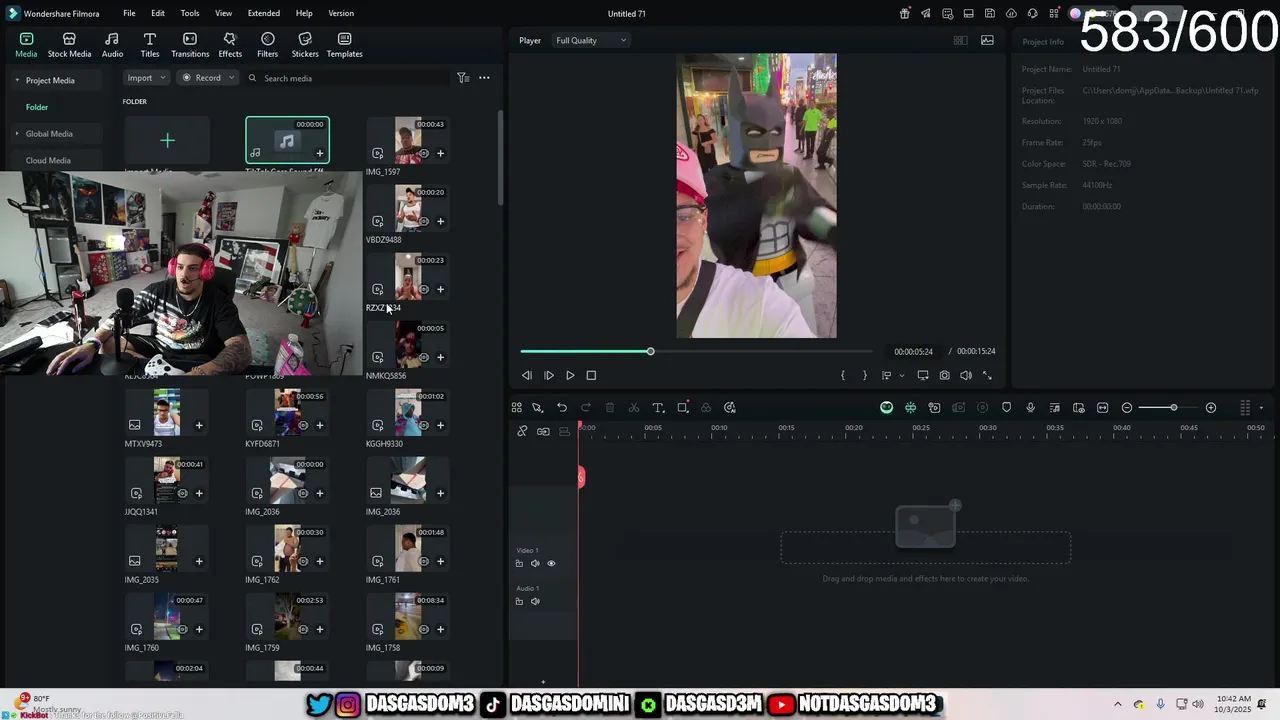
Task: Select the KYFD6871 clip thumbnail
Action: (x=288, y=412)
